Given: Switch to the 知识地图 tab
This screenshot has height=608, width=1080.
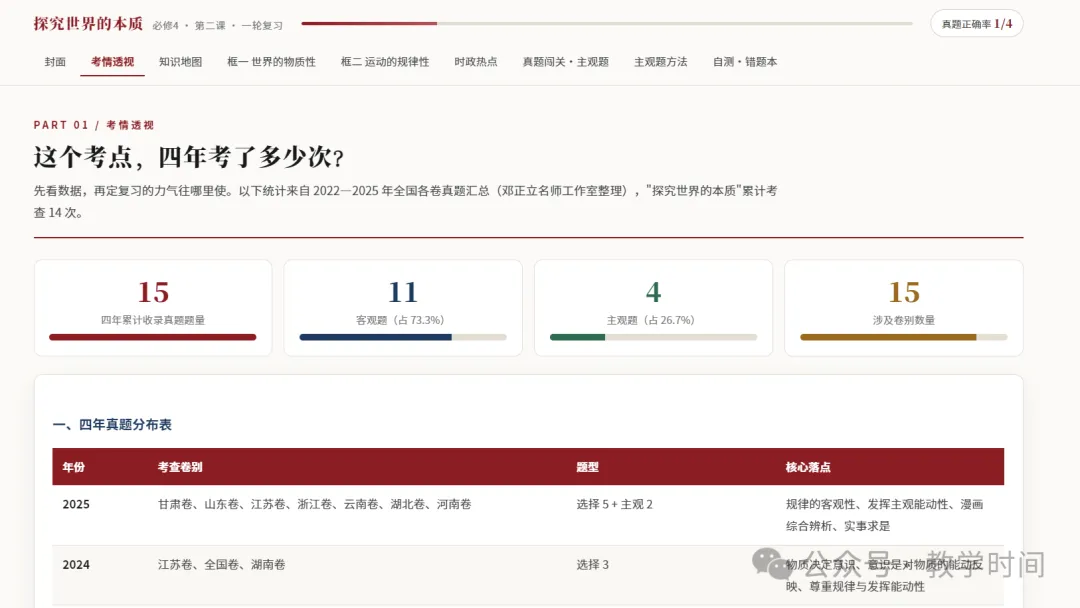Looking at the screenshot, I should pyautogui.click(x=180, y=62).
